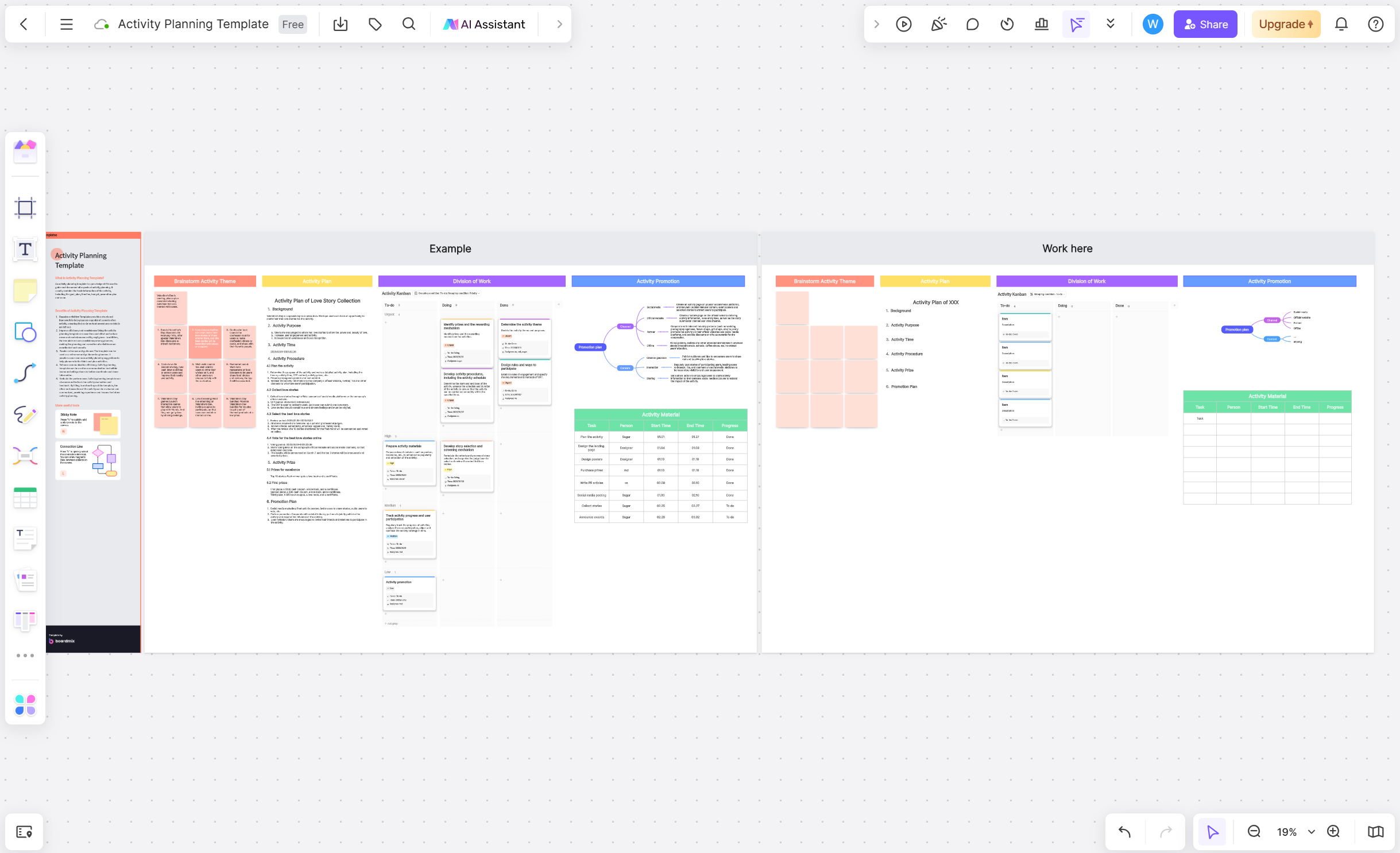Choose the Pencil drawing tool
1400x853 pixels.
click(25, 415)
